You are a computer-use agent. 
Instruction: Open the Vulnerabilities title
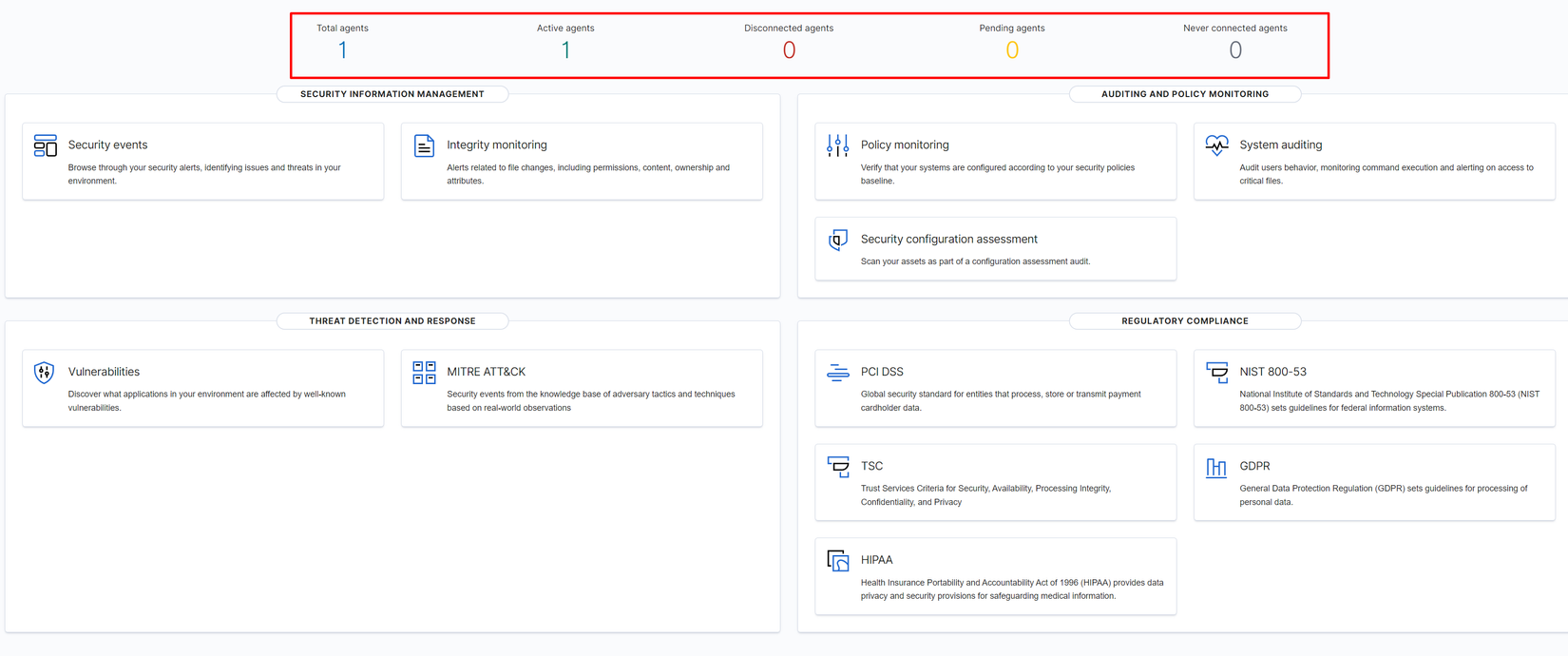click(104, 372)
